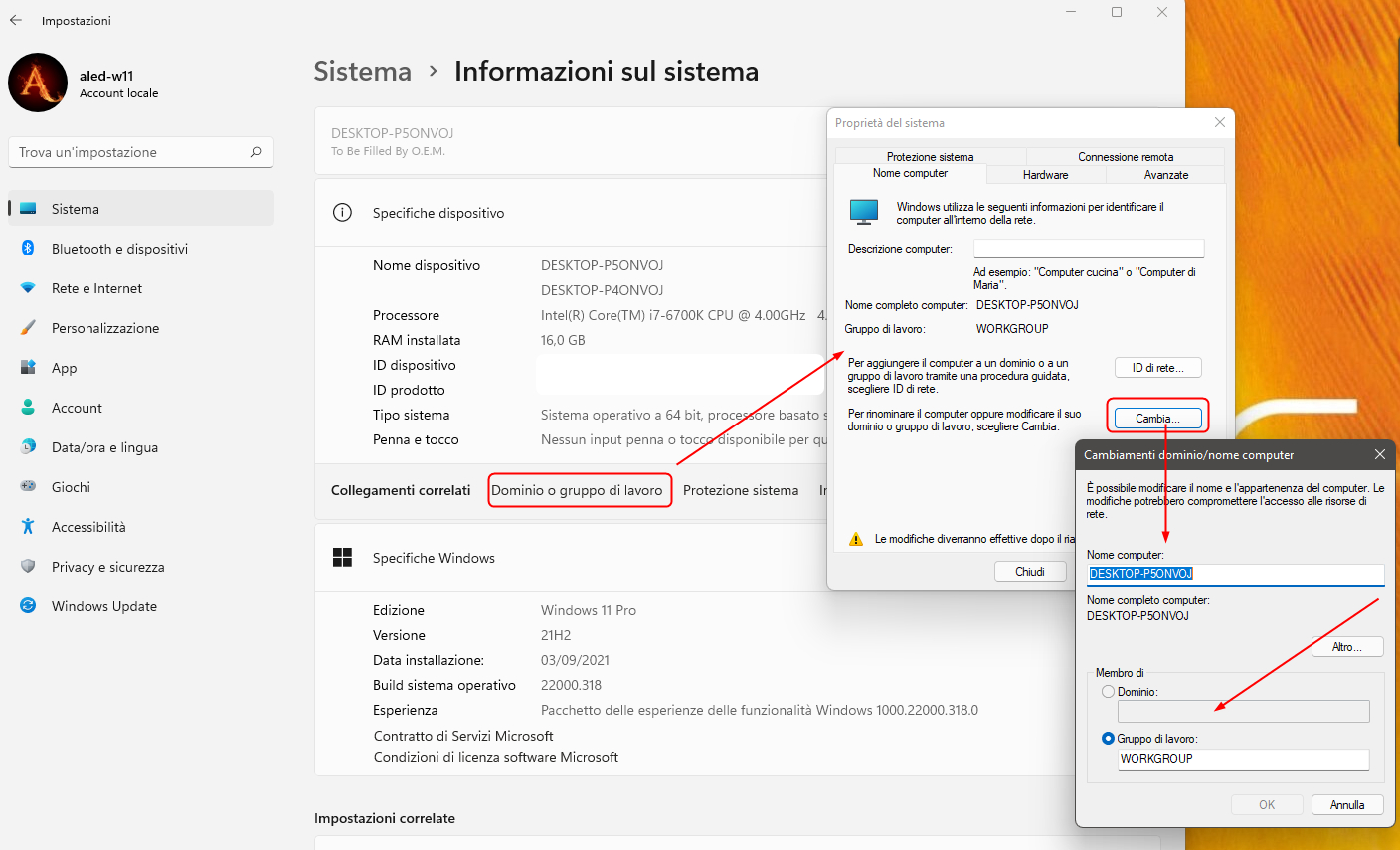Screen dimensions: 1400x850
Task: Open Accessibilità settings
Action: coord(141,527)
